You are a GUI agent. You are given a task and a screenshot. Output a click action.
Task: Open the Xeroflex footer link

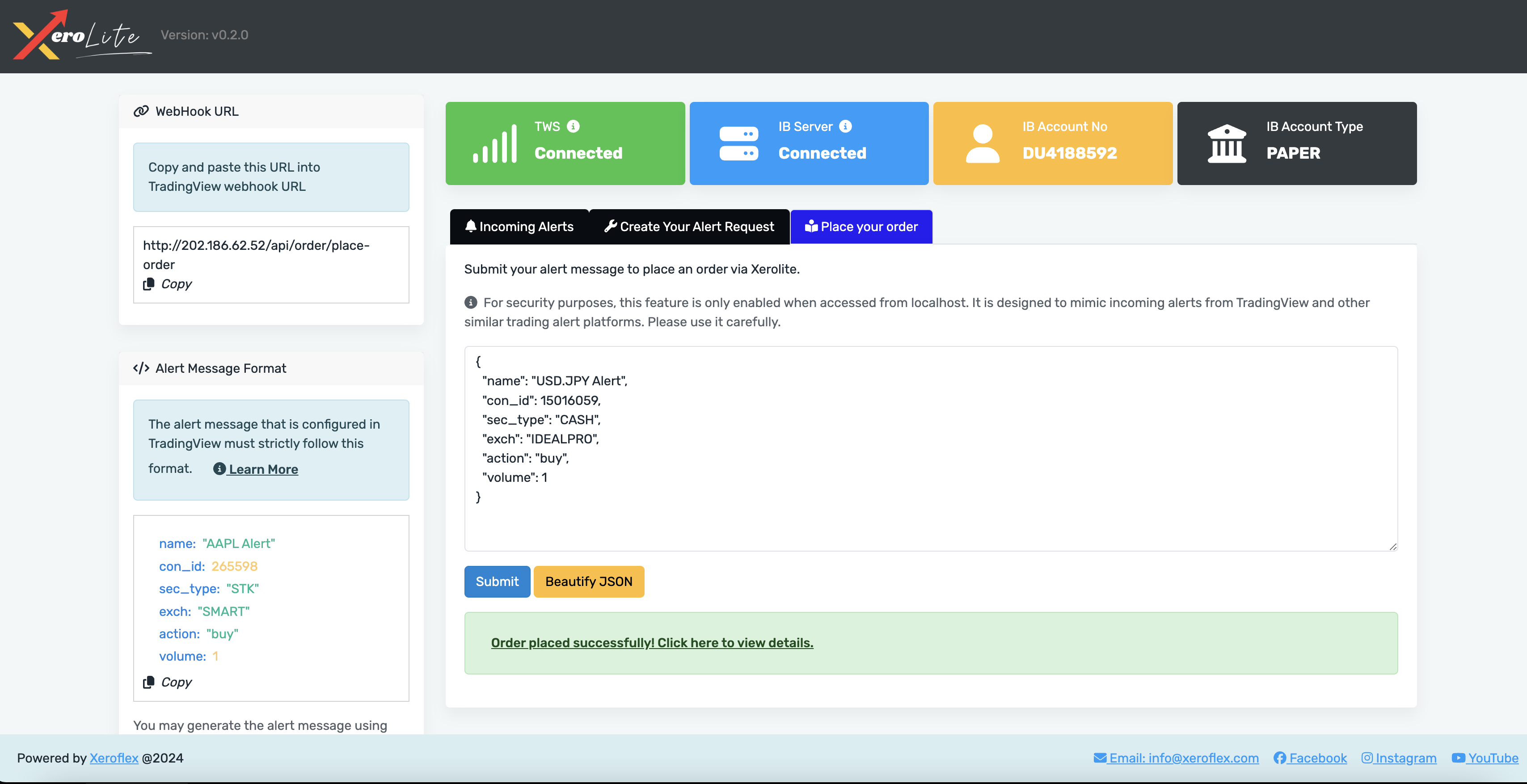pos(114,758)
